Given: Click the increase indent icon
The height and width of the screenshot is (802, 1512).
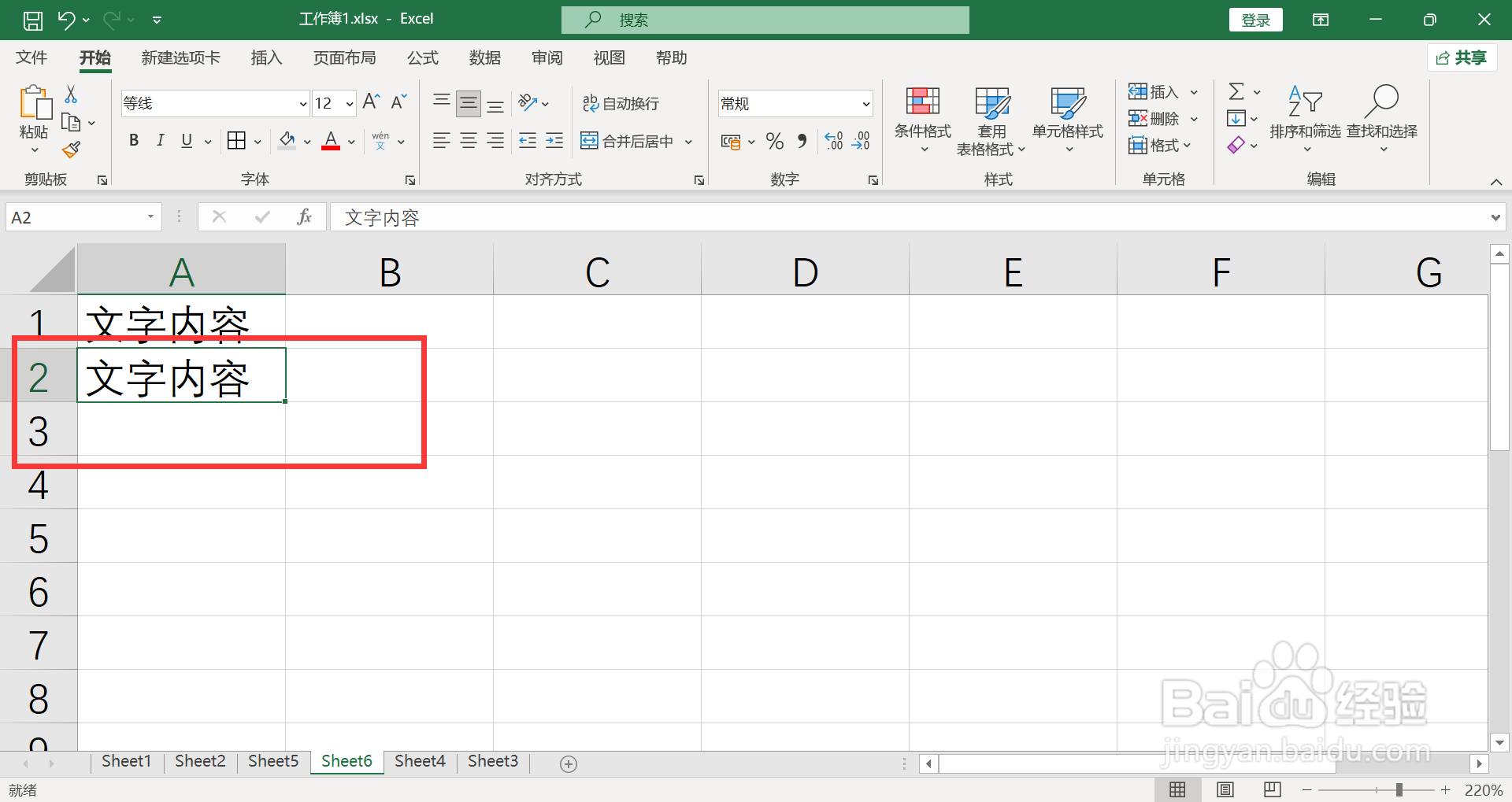Looking at the screenshot, I should [554, 141].
